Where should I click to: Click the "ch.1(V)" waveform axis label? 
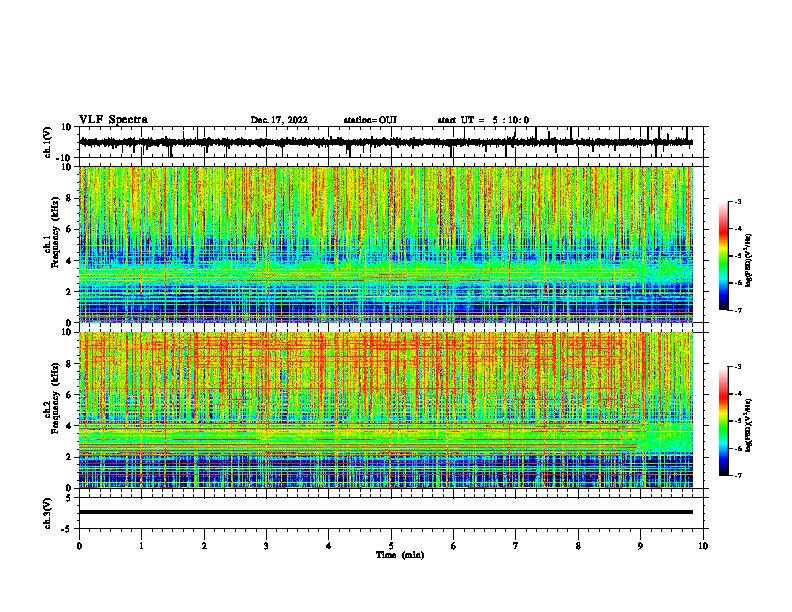click(48, 142)
